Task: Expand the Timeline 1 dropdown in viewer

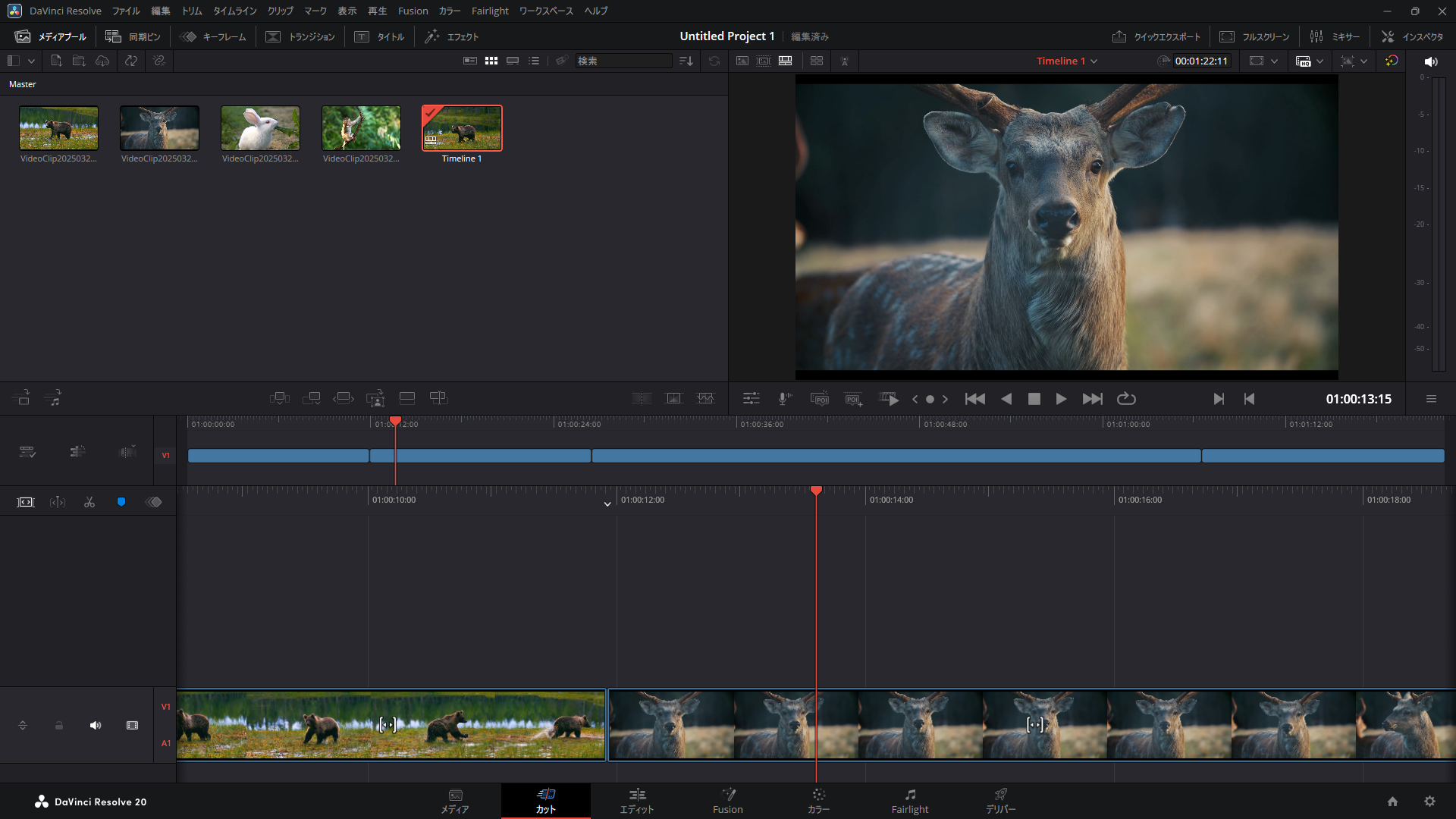Action: pos(1094,61)
